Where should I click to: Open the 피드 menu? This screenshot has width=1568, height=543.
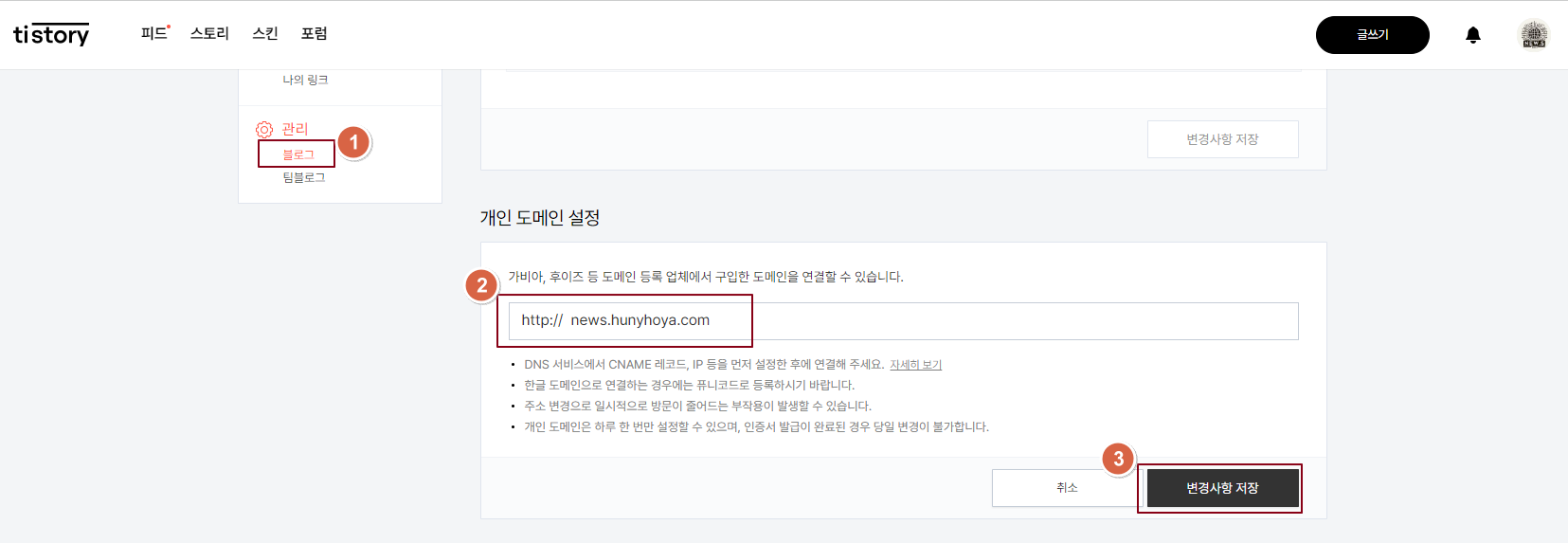coord(154,34)
